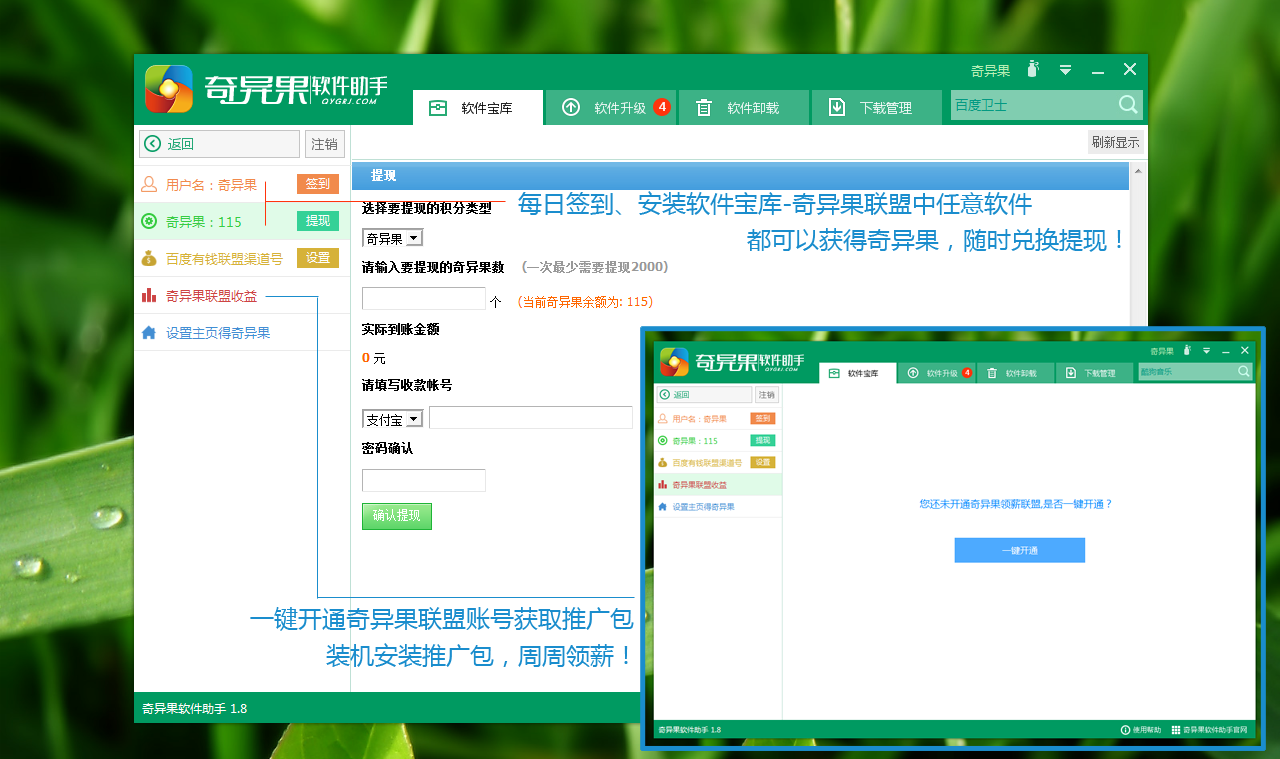Click the search magnifier beside 百度卫士
Image resolution: width=1280 pixels, height=759 pixels.
tap(1128, 105)
